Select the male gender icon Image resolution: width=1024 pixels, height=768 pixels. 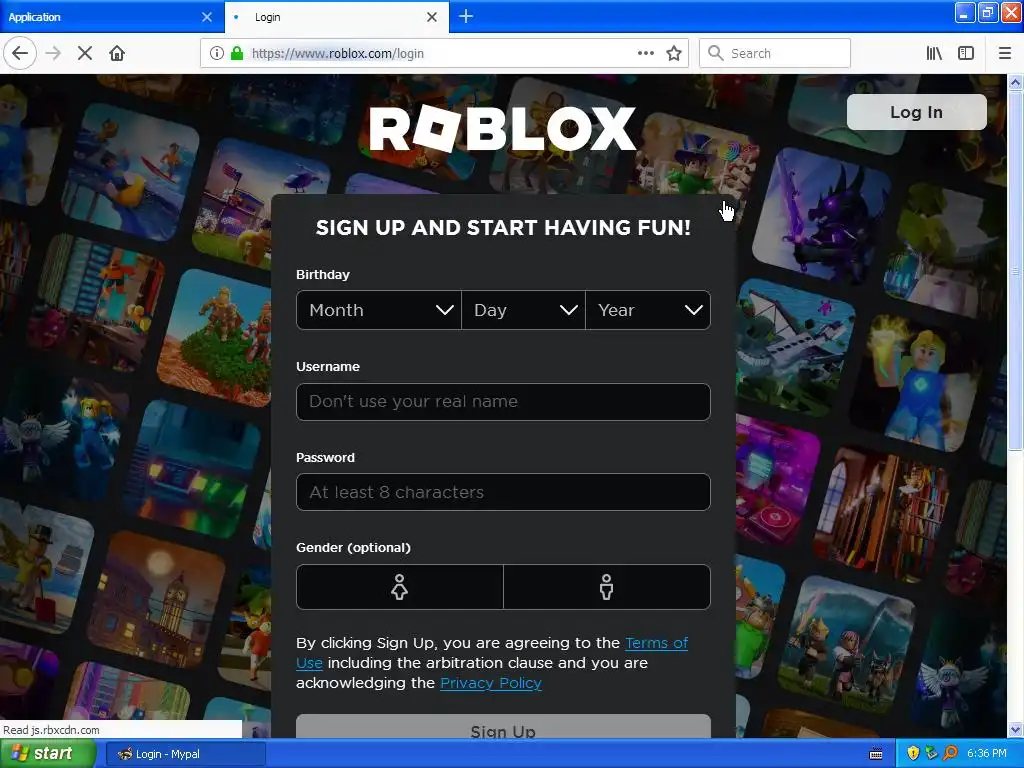coord(607,587)
